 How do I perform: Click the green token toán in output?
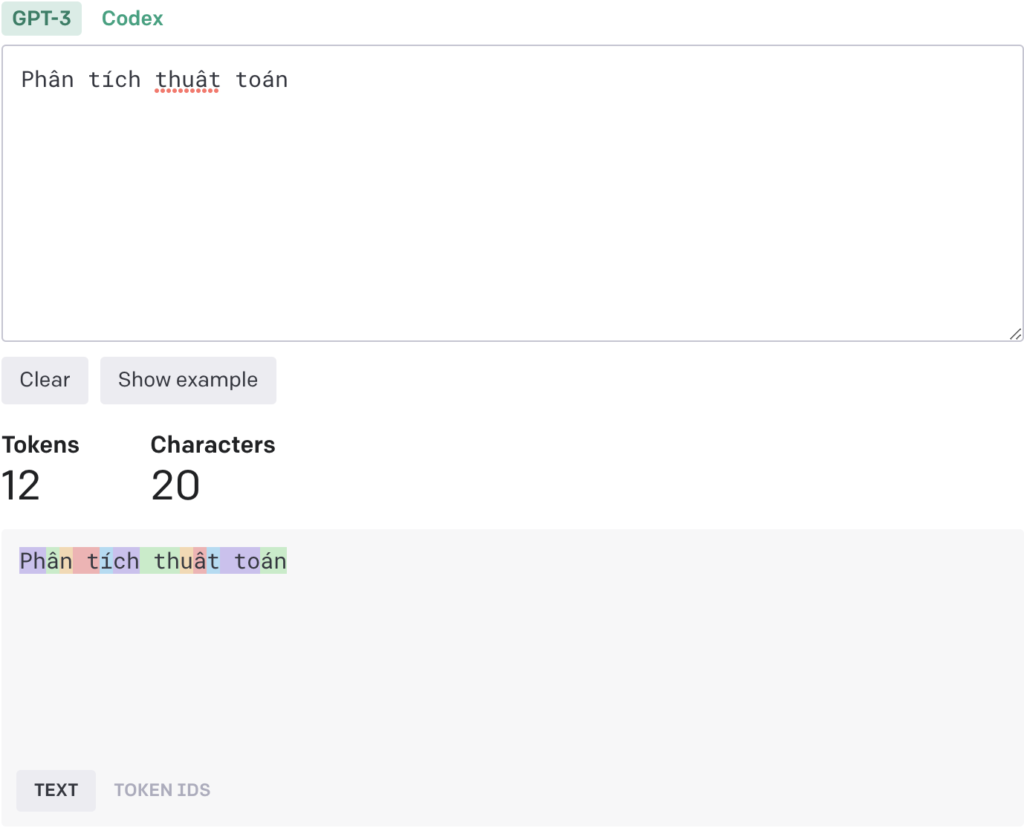click(x=271, y=560)
